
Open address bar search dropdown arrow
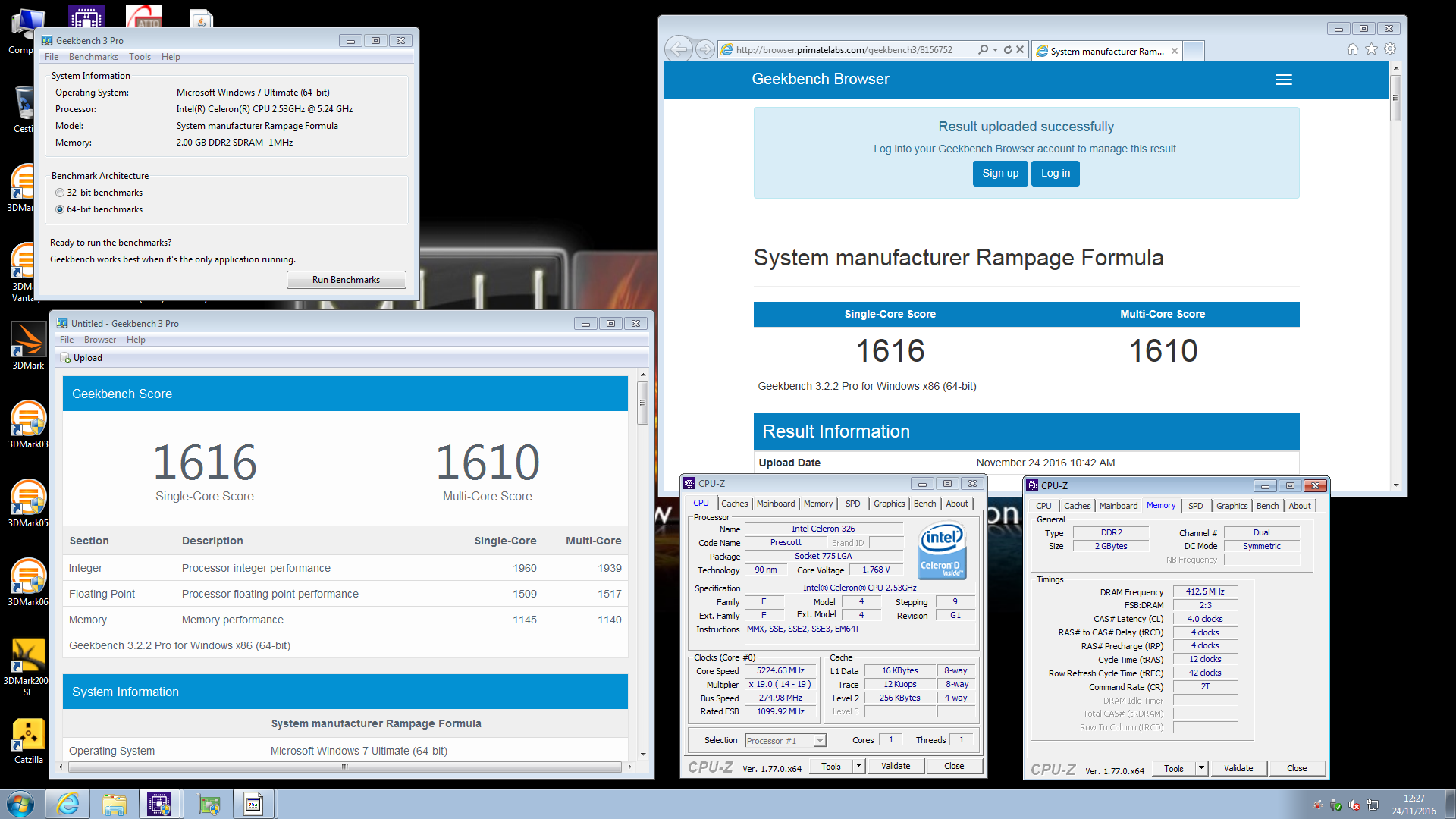pos(995,49)
